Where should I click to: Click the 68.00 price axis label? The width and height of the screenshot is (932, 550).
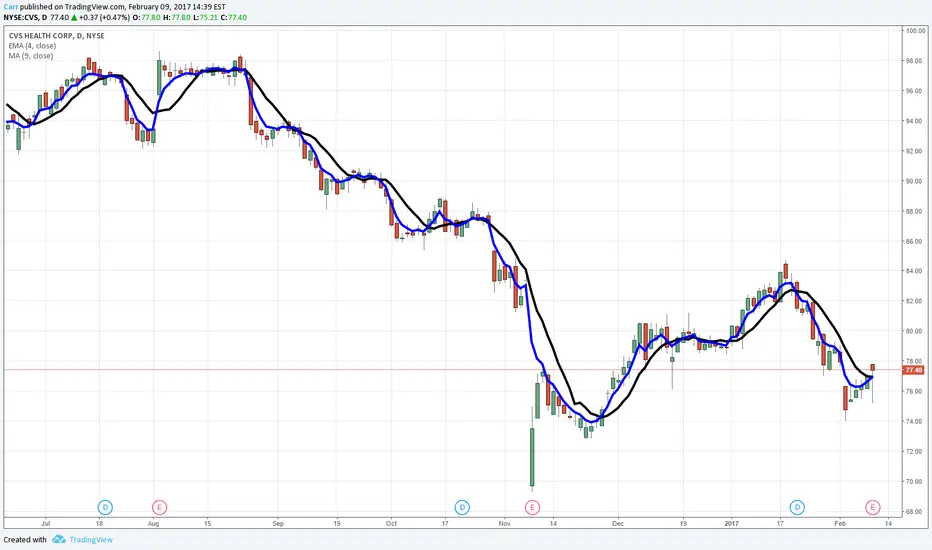point(915,511)
